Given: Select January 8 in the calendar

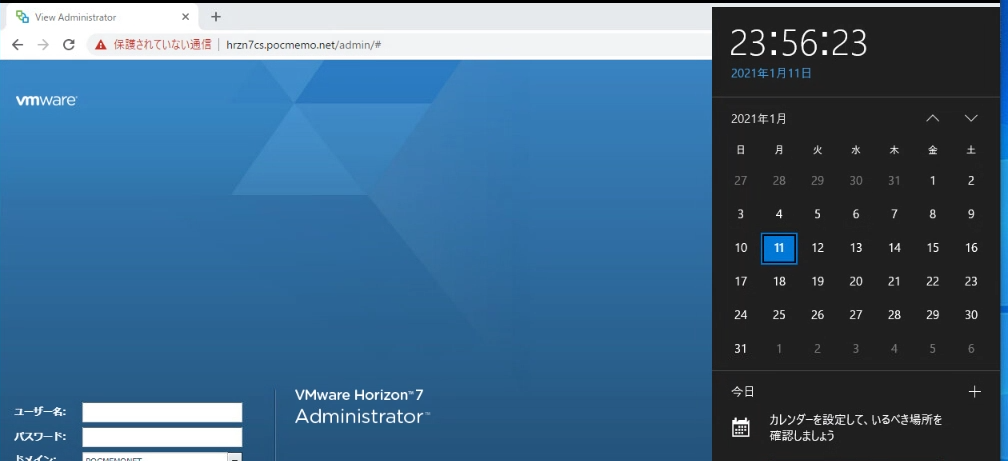Looking at the screenshot, I should [x=933, y=214].
